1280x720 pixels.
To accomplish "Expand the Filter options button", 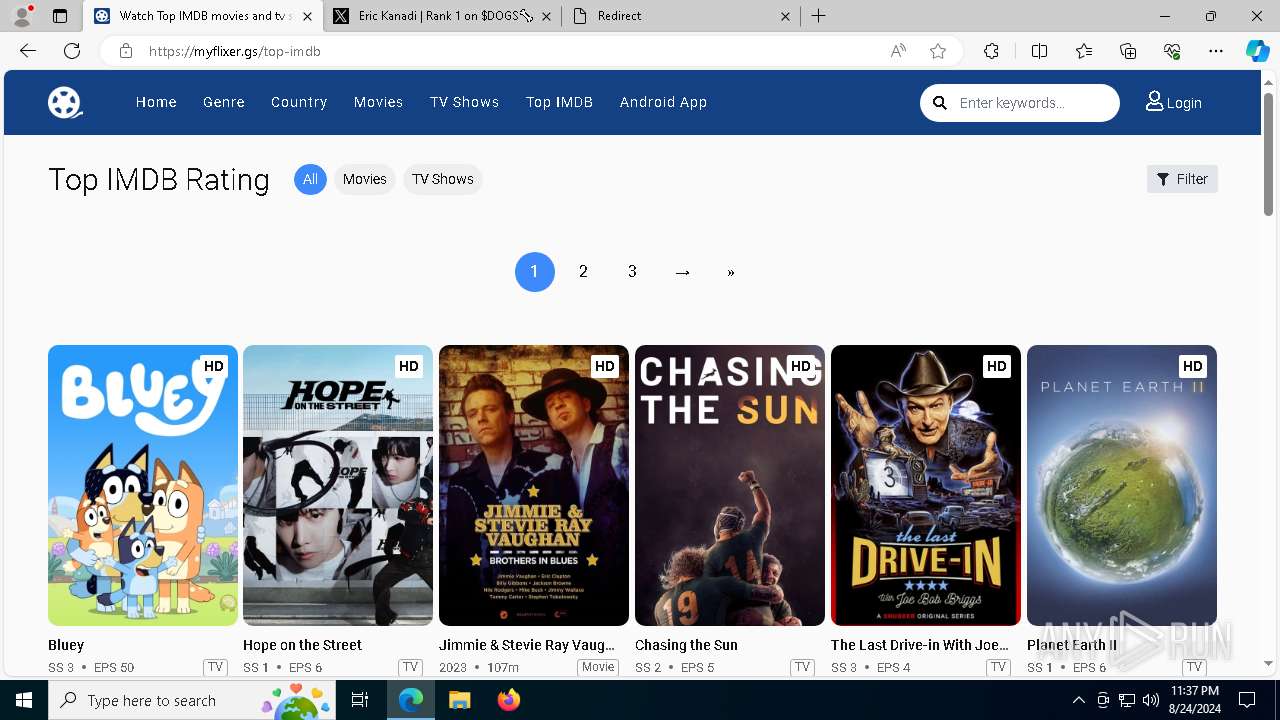I will point(1182,179).
